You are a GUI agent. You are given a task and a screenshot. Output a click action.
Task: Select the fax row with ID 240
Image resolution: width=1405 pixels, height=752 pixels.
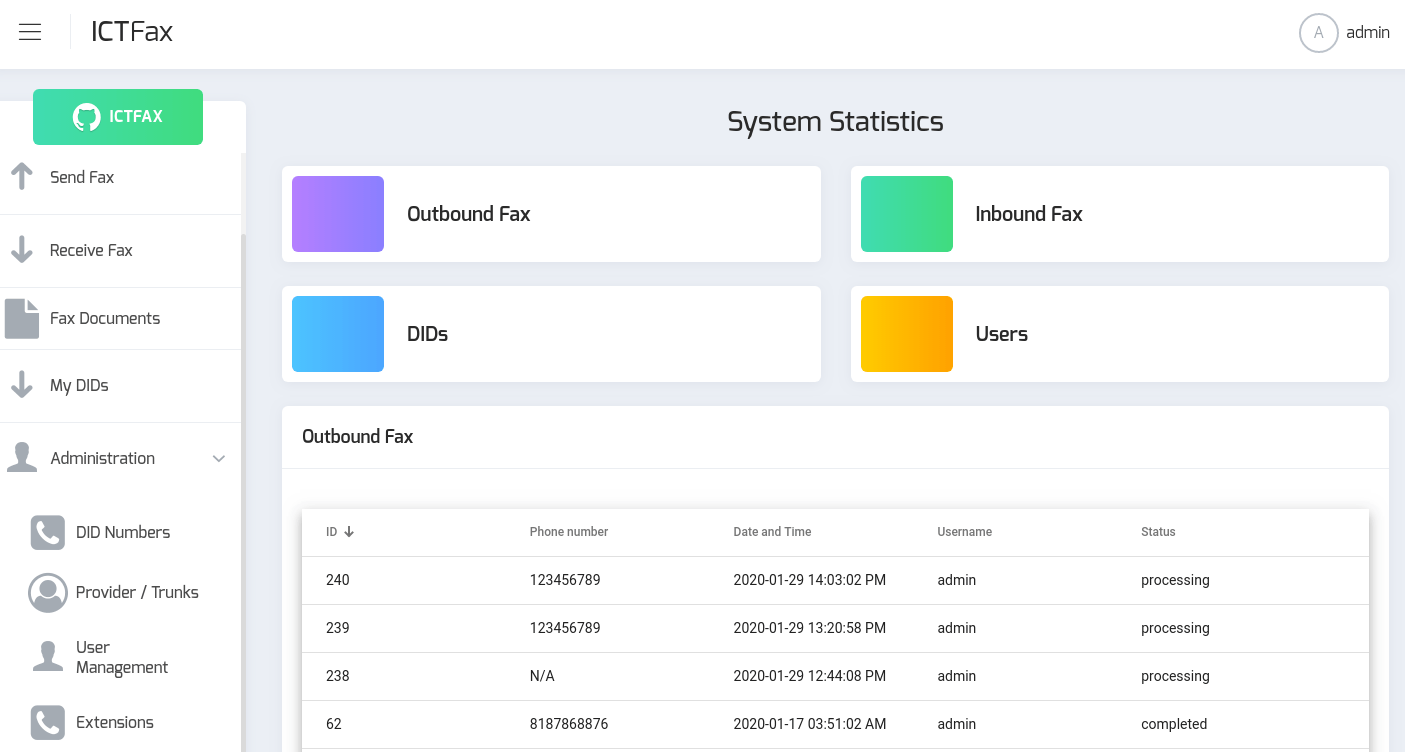(x=835, y=580)
